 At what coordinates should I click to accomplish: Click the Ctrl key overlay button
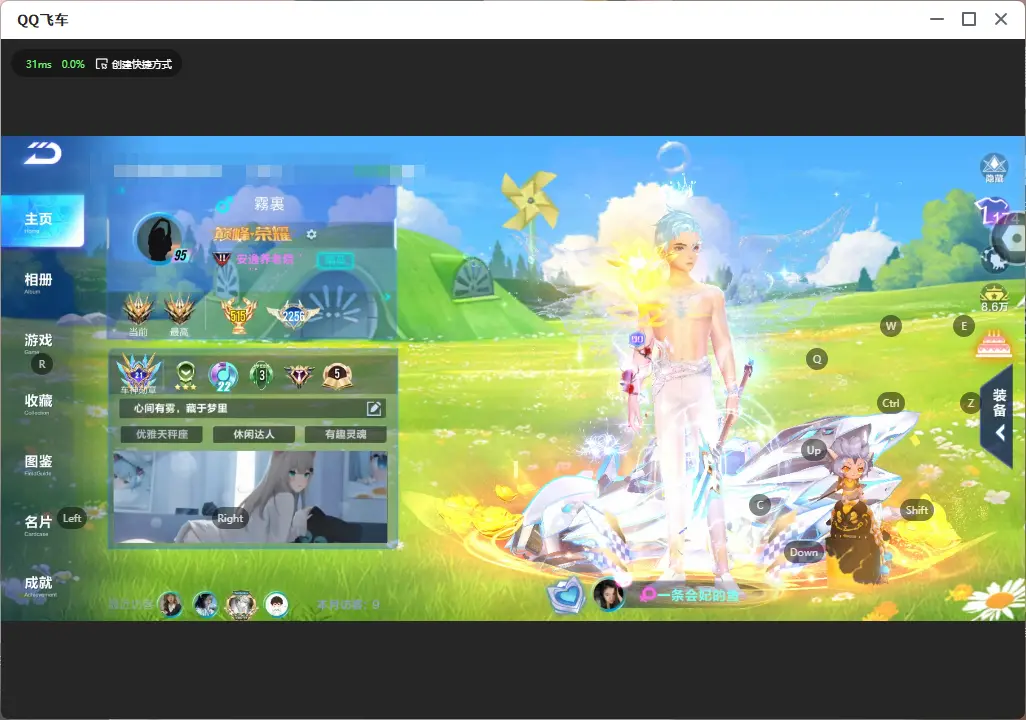891,403
